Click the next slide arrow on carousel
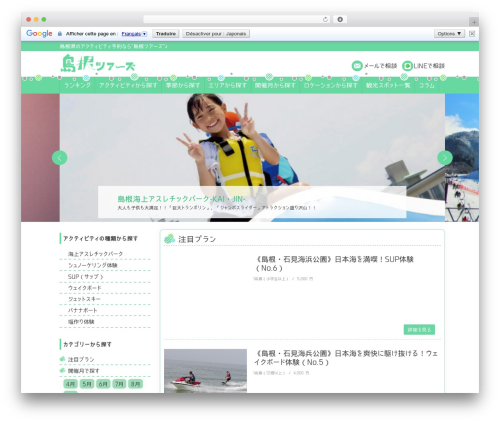Screen dimensions: 500x423 coord(445,158)
